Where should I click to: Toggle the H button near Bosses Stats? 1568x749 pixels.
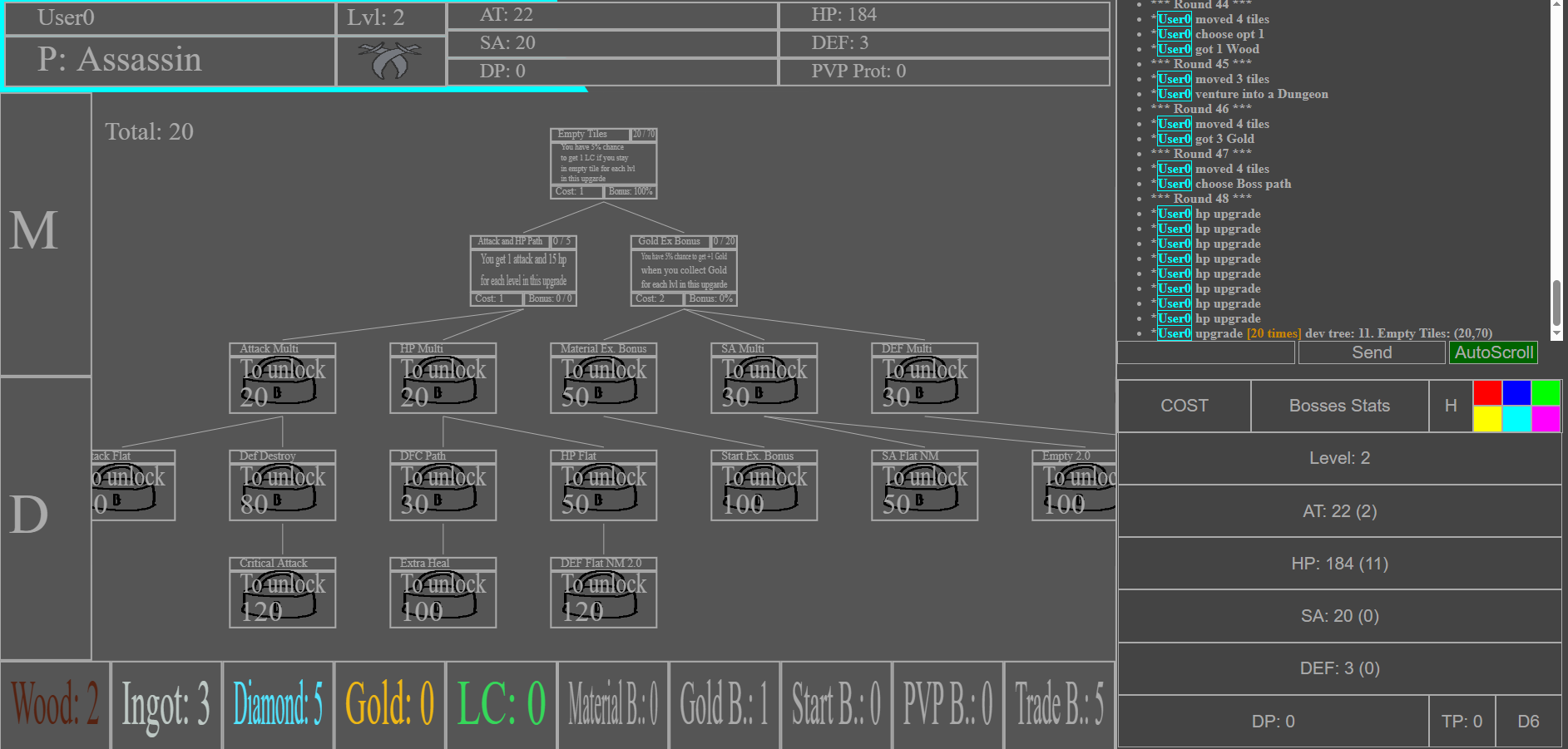1451,406
